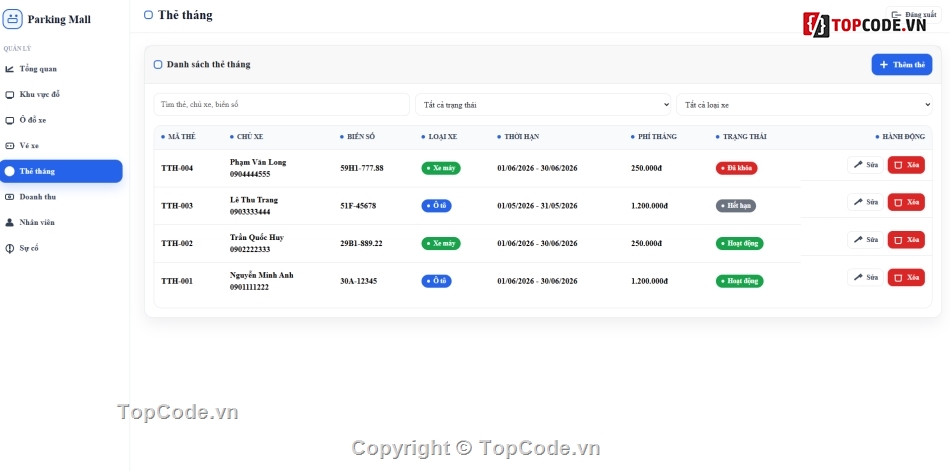Click the Ô đỗ xe icon
This screenshot has height=471, width=950.
pyautogui.click(x=9, y=120)
